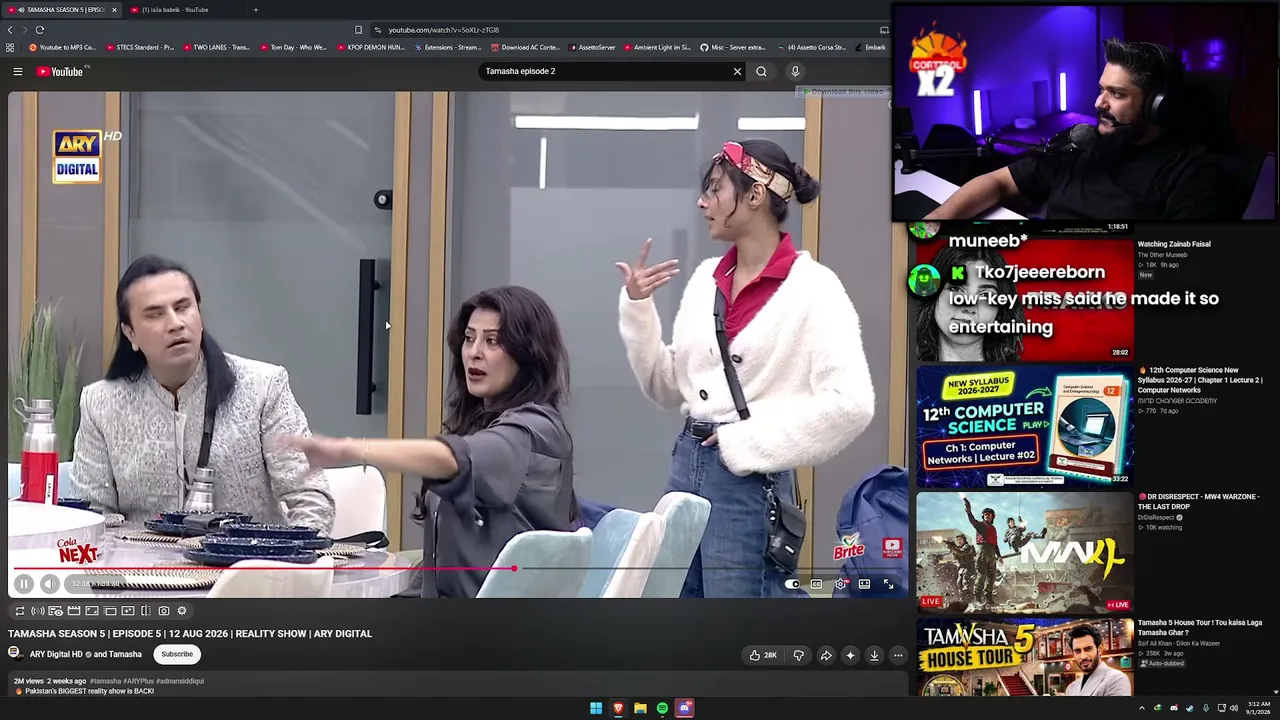Open Tamasha 5 House Tour video title
Viewport: 1280px width, 720px height.
[1200, 628]
